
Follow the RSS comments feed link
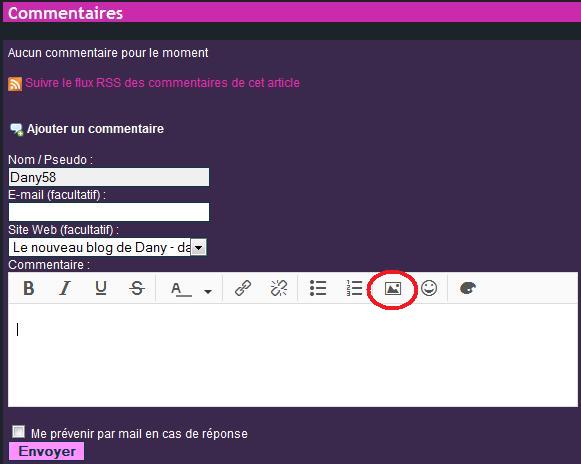[x=162, y=83]
